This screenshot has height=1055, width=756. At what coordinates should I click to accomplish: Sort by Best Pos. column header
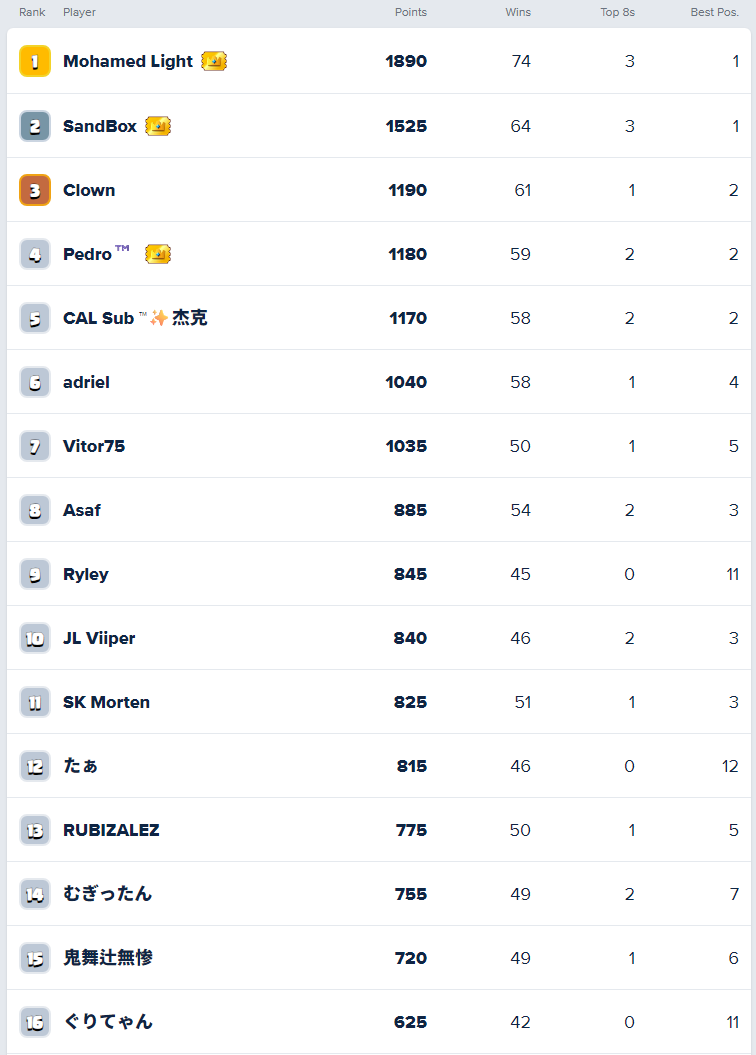[714, 12]
